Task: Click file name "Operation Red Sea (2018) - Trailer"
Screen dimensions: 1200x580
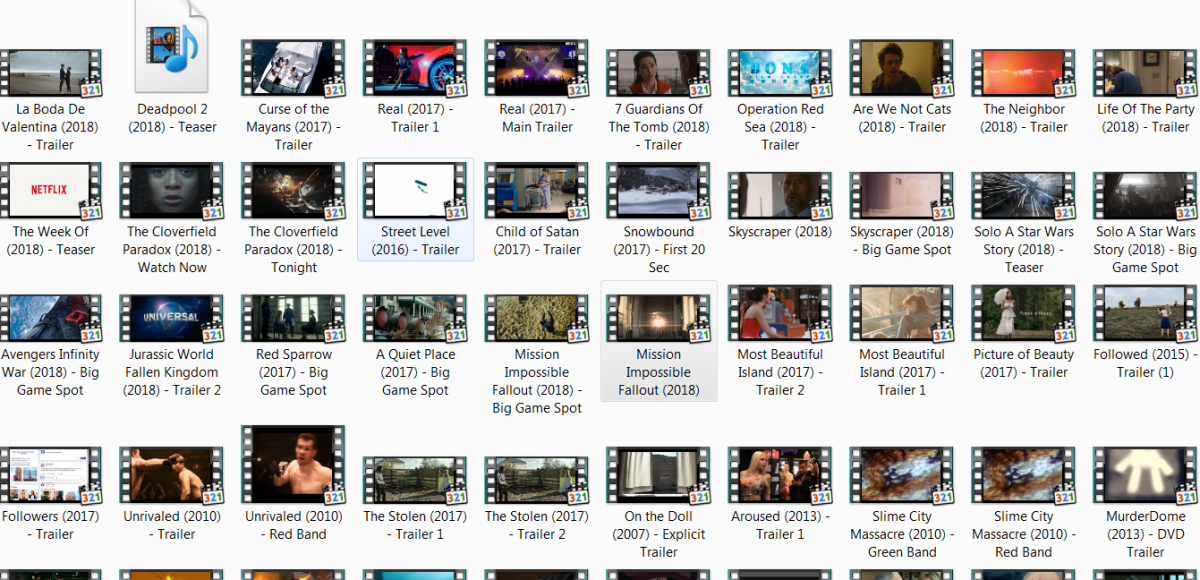Action: (x=781, y=127)
